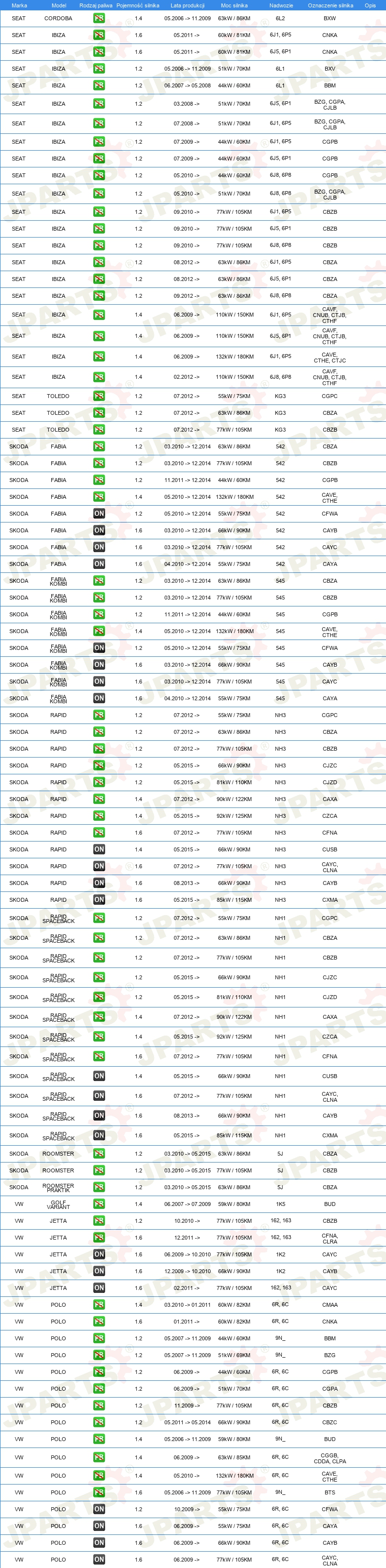Click the 6L2 body code cell
The width and height of the screenshot is (386, 1568).
(280, 18)
